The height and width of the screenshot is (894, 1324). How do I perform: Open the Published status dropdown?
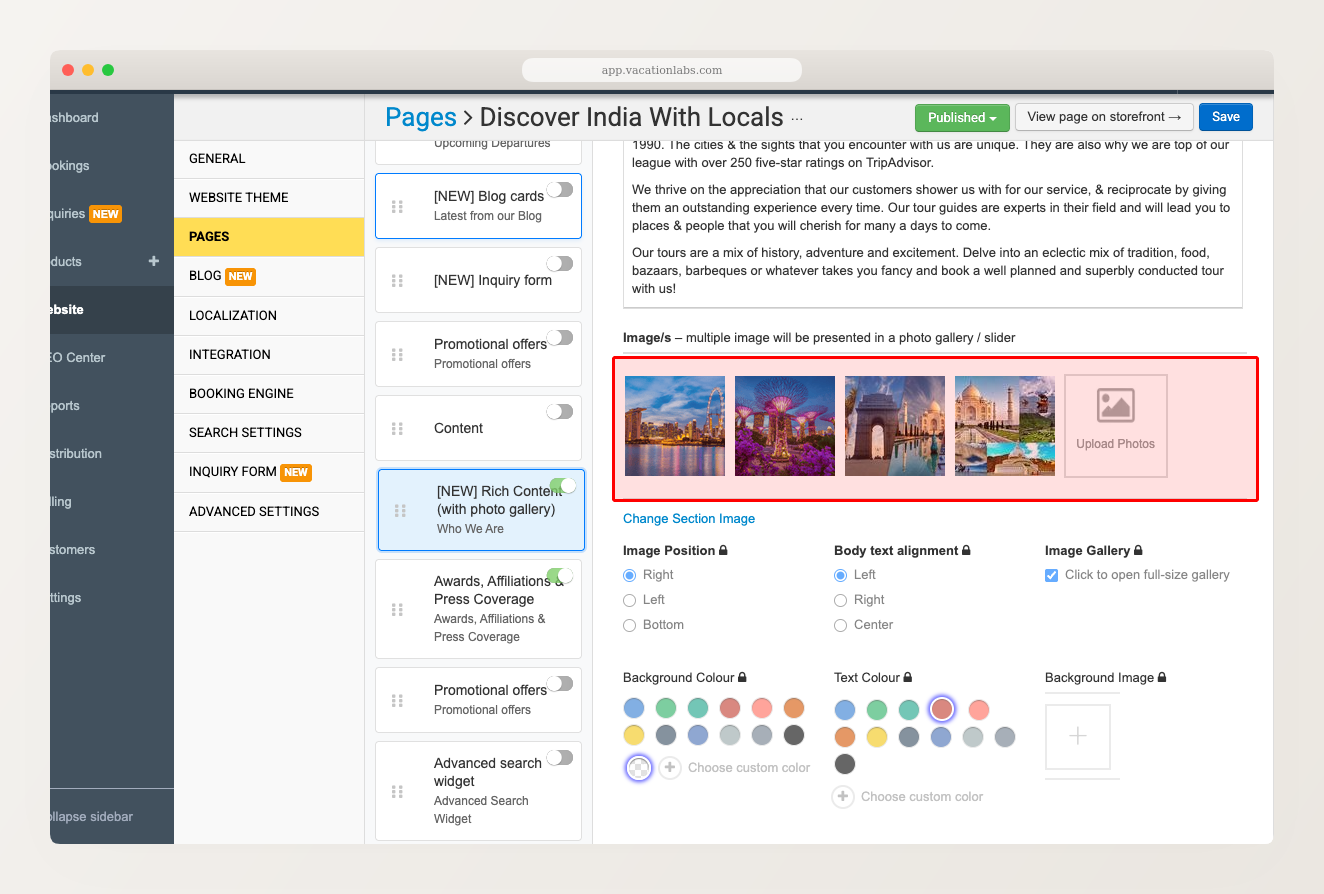pos(961,117)
